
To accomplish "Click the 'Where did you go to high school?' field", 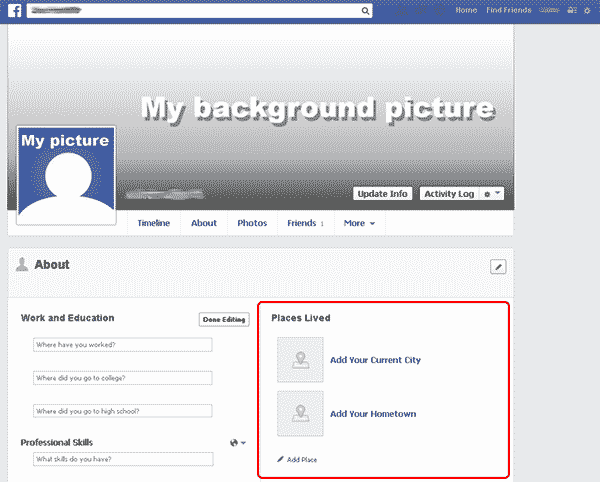I will pos(122,411).
